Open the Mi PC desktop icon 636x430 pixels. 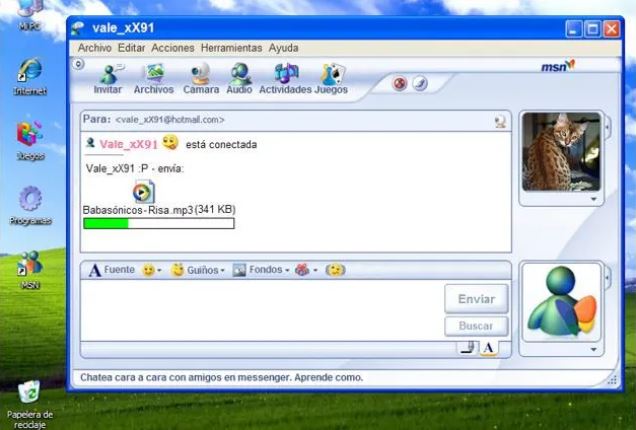(30, 16)
